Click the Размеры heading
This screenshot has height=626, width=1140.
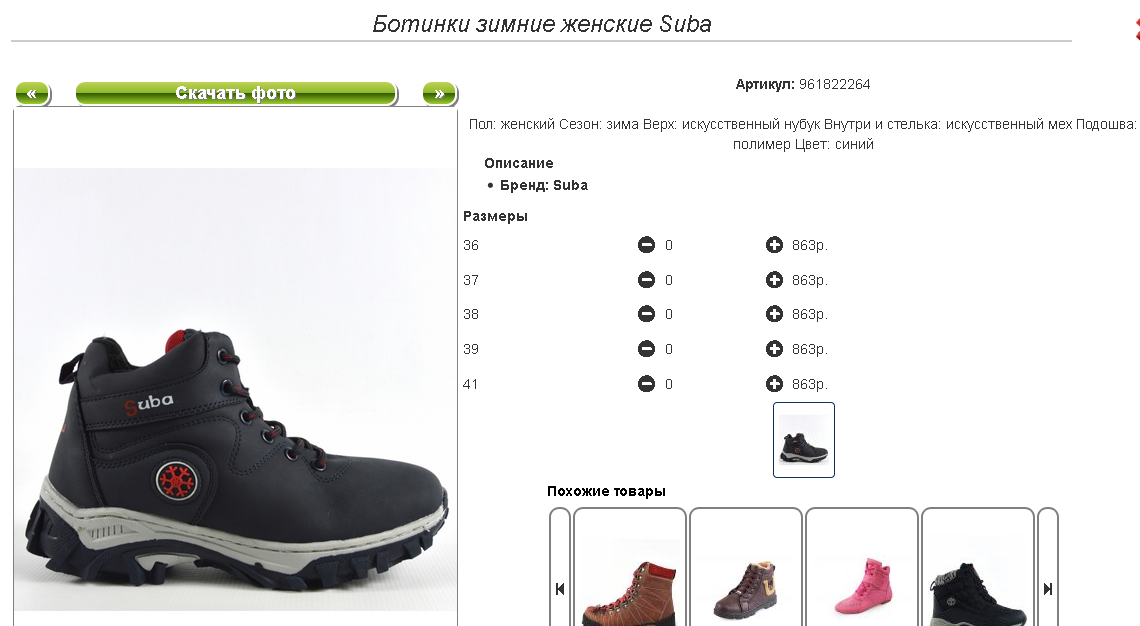point(495,217)
